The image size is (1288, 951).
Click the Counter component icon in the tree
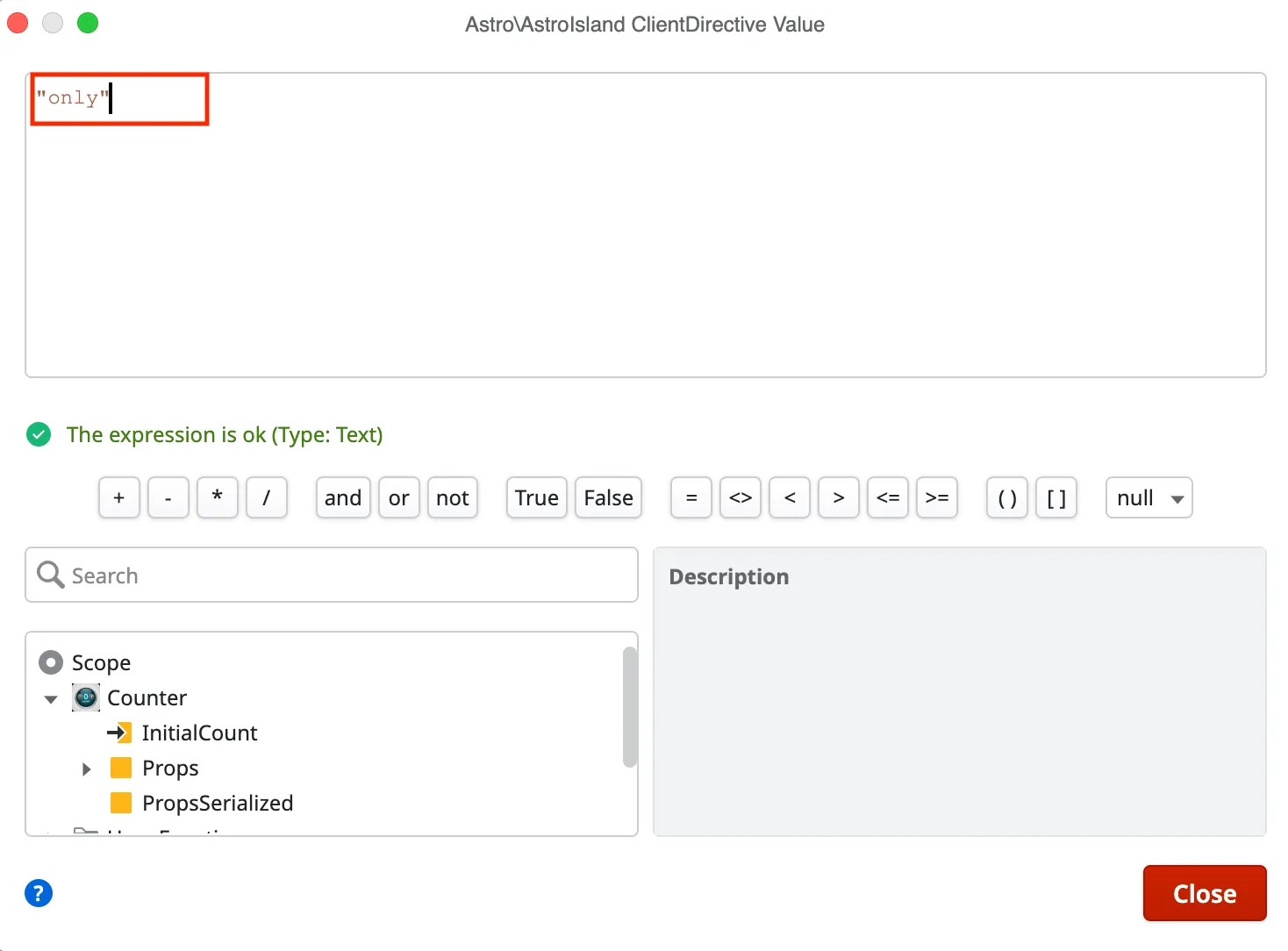tap(85, 697)
